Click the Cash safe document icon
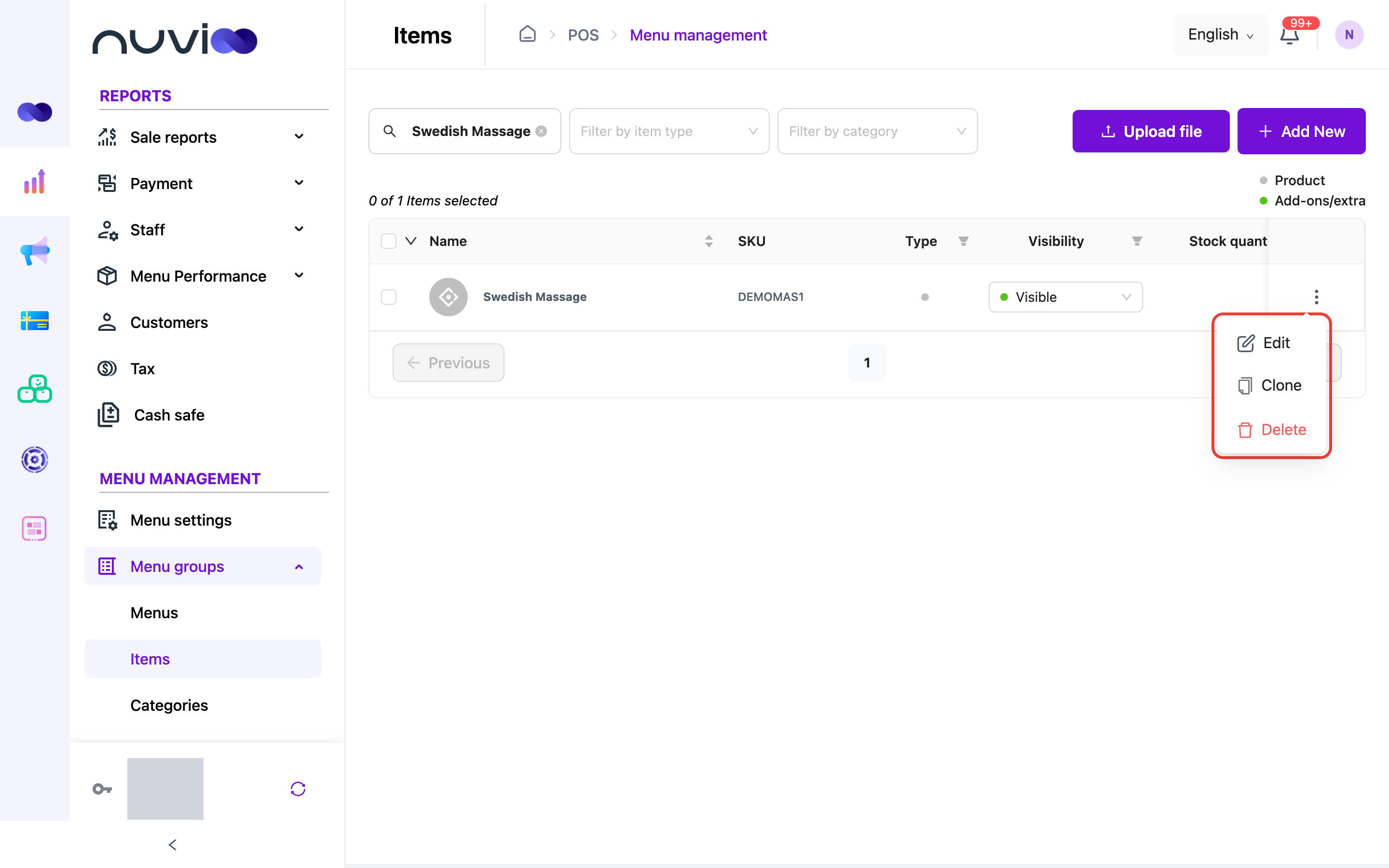Viewport: 1389px width, 868px height. click(108, 415)
